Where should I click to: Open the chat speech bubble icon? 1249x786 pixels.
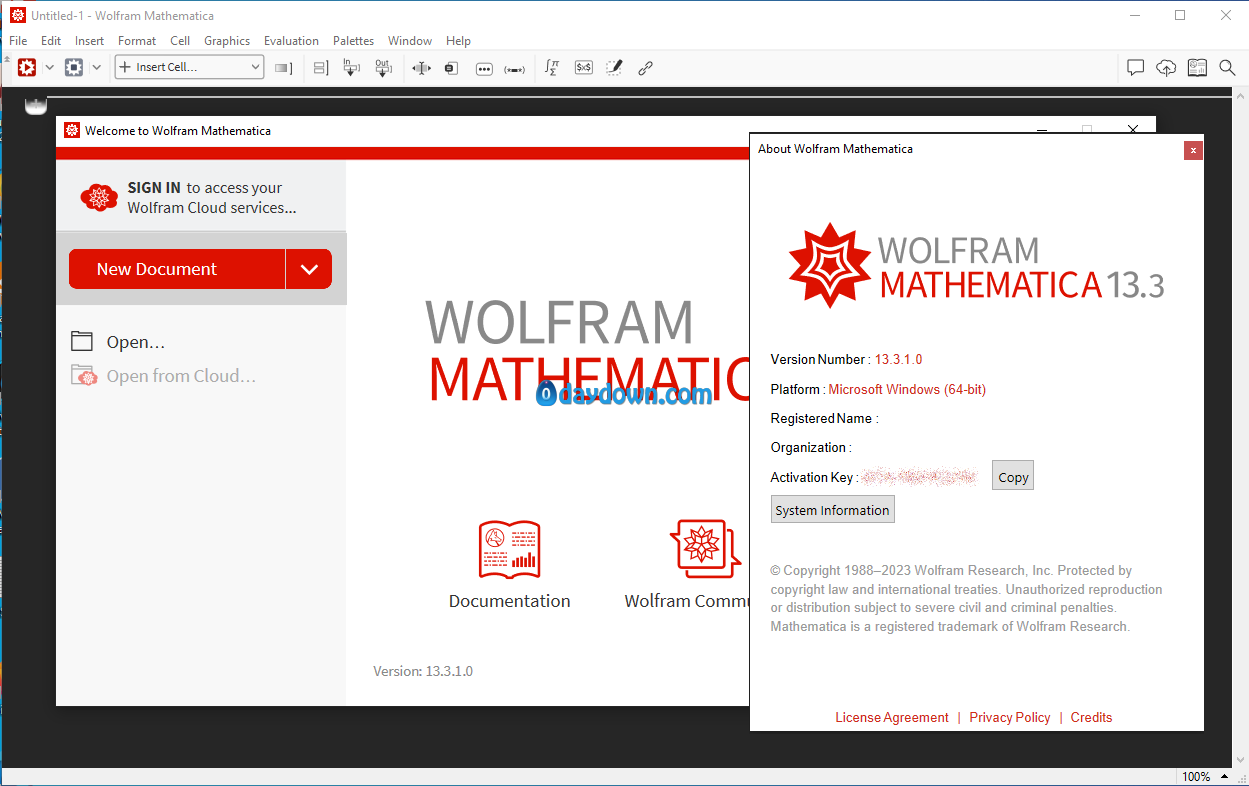[1135, 68]
